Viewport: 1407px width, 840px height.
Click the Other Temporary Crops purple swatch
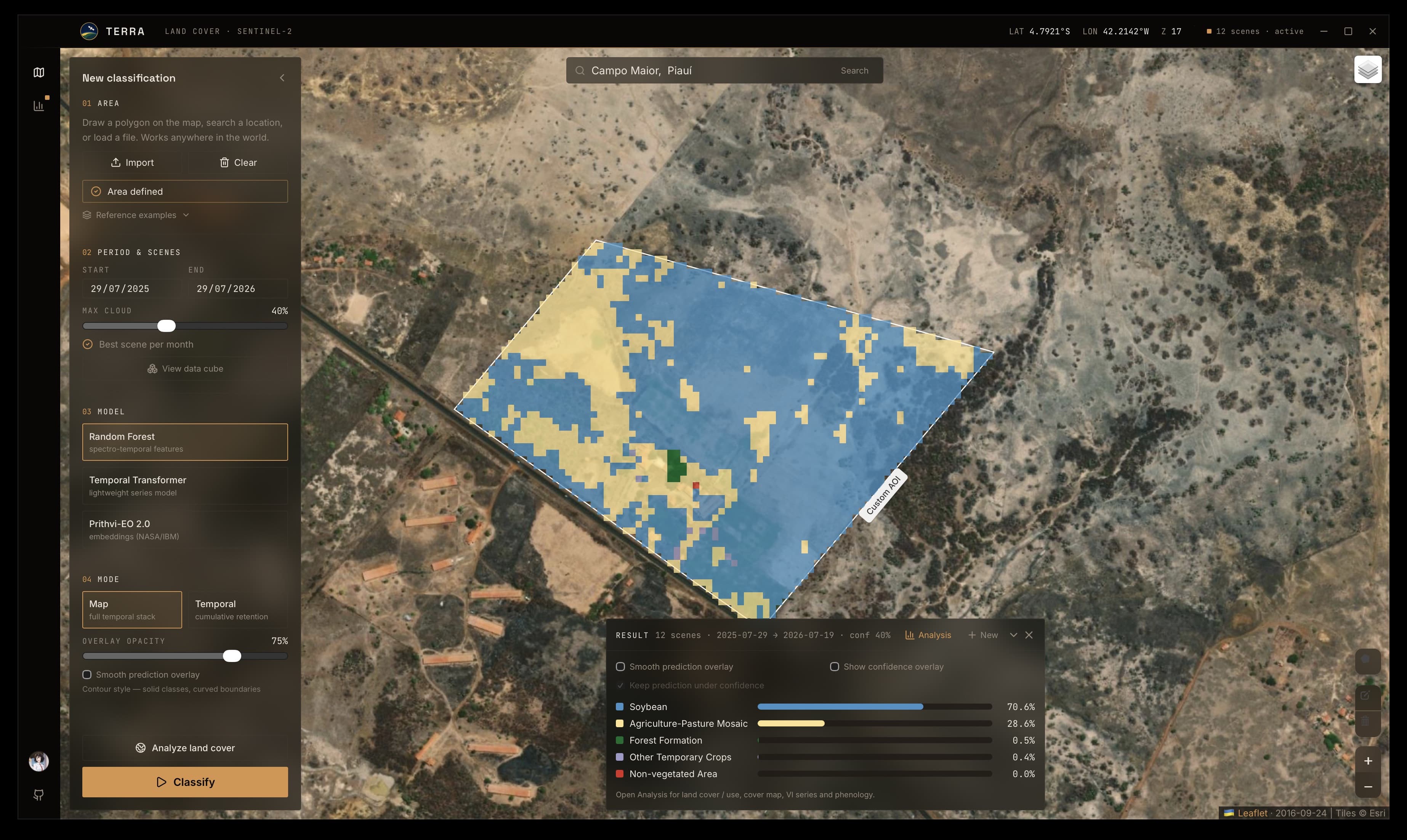(619, 757)
